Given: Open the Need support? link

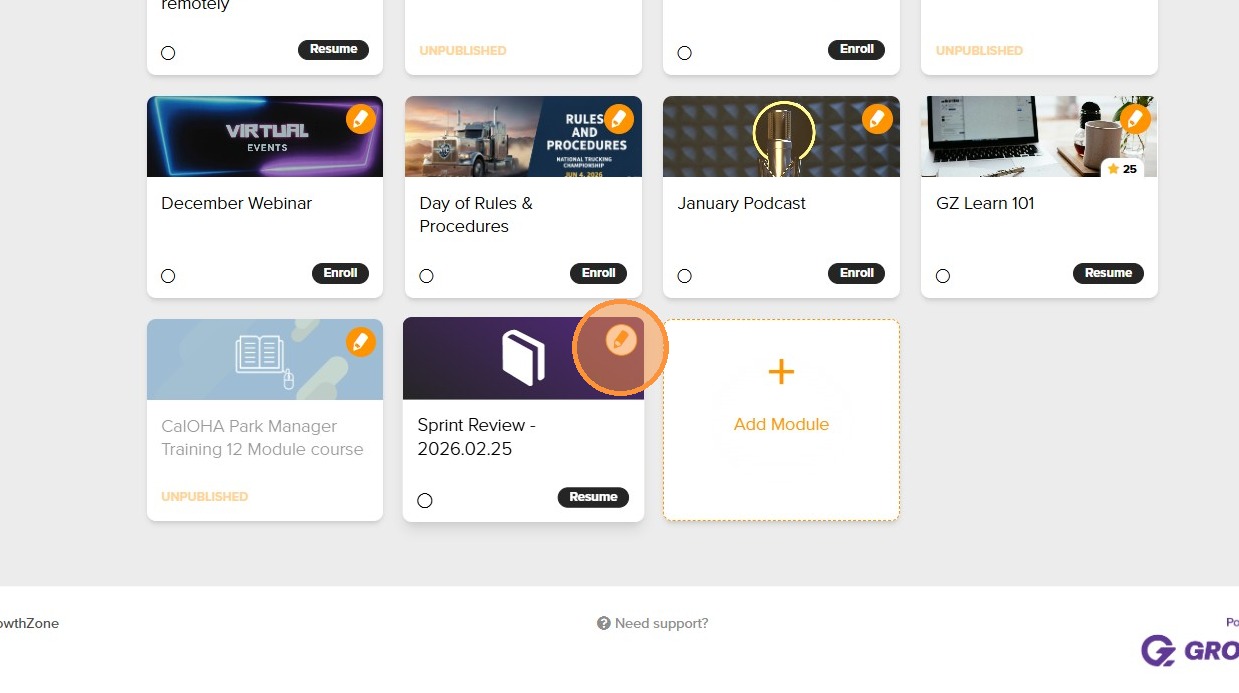Looking at the screenshot, I should coord(661,623).
